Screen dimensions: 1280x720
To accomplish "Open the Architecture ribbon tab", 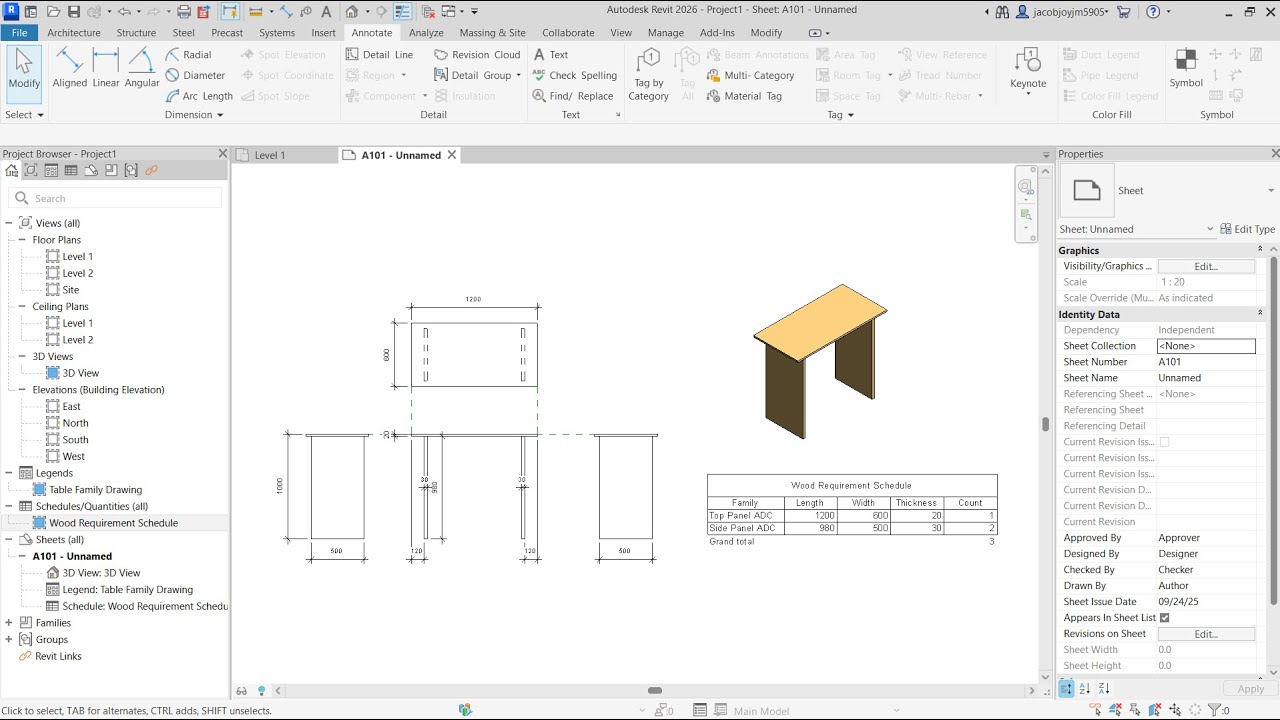I will [x=74, y=33].
